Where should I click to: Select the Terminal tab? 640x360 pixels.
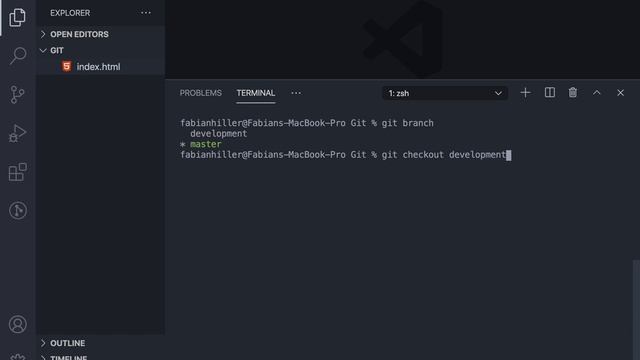coord(256,93)
